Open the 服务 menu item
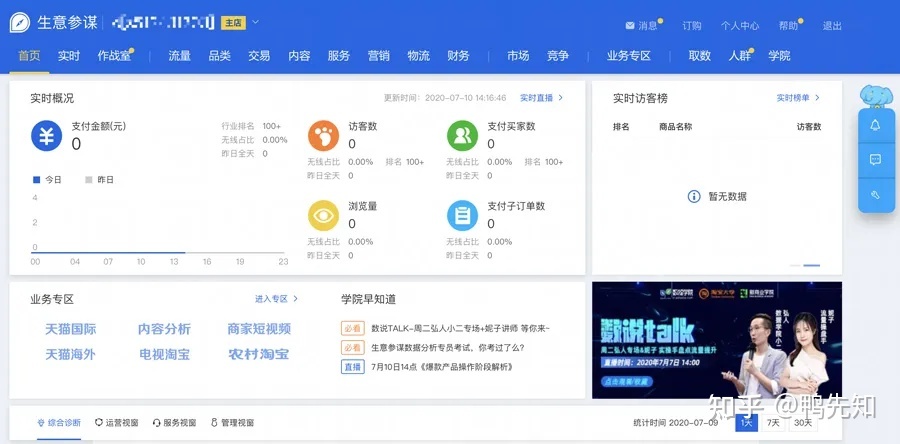Viewport: 900px width, 444px height. tap(339, 56)
